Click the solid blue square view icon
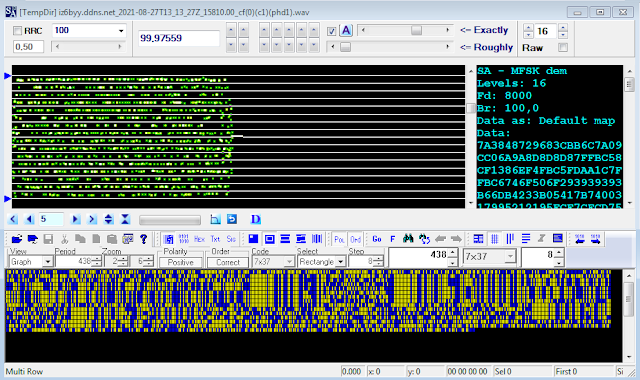Screen dimensions: 640x380 253,239
